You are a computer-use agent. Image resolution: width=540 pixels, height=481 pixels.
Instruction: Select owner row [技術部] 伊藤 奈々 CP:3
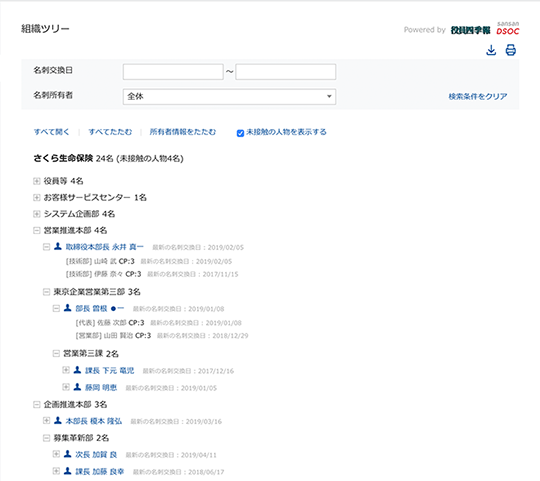(x=152, y=274)
